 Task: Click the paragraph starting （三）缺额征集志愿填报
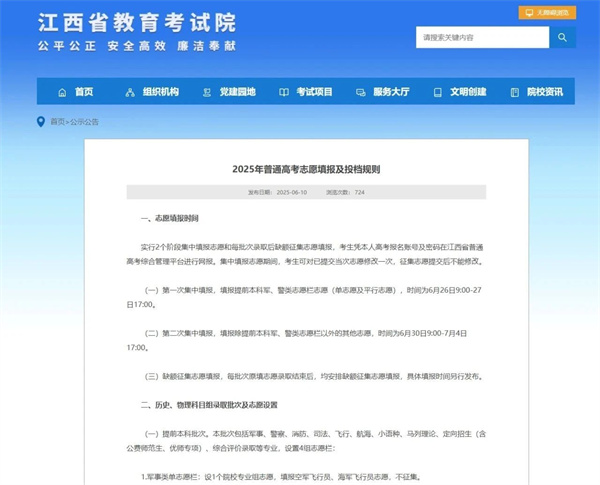coord(313,376)
